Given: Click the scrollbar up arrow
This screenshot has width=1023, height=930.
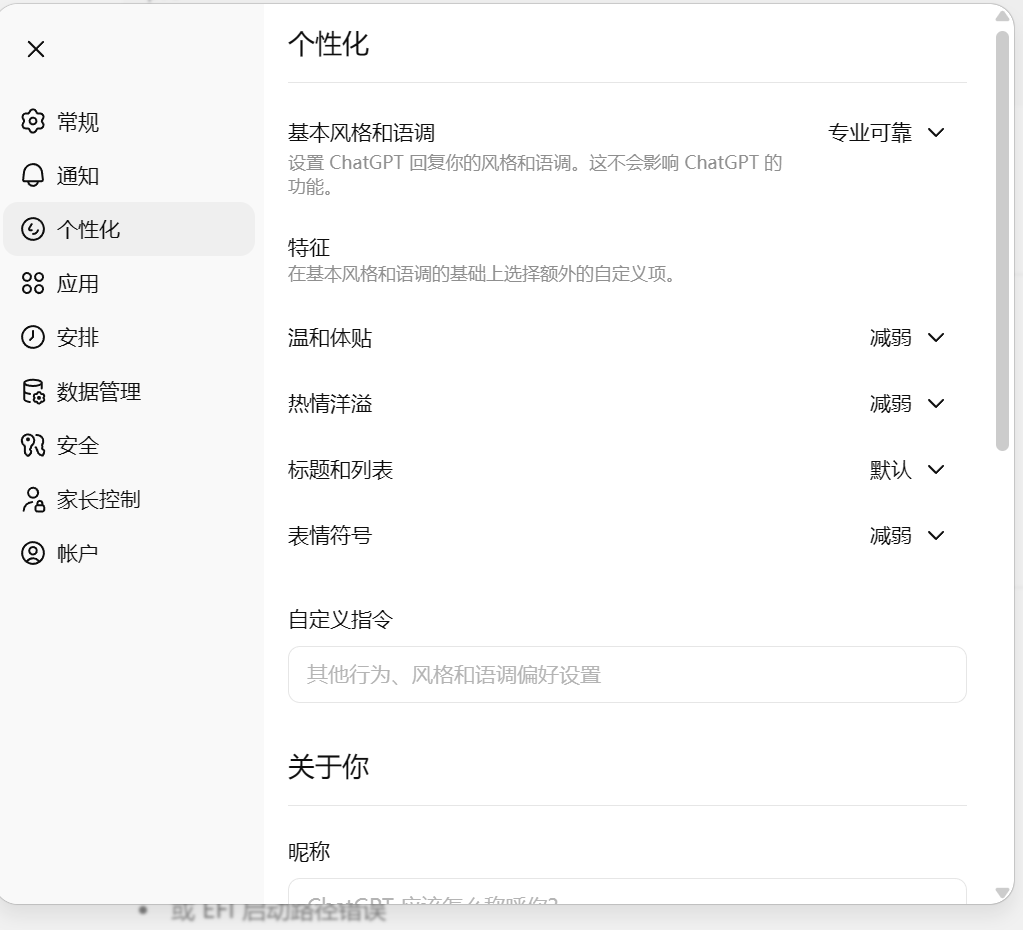Looking at the screenshot, I should 1003,16.
